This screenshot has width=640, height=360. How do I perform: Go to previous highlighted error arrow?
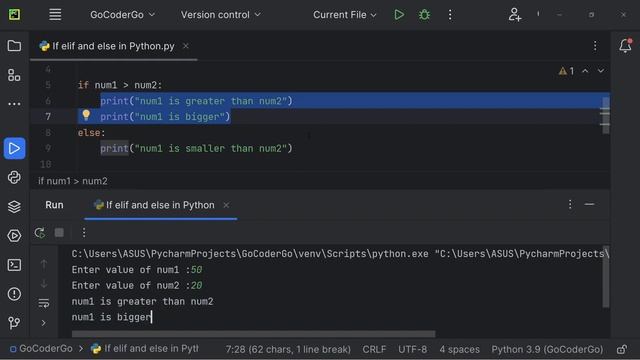pyautogui.click(x=585, y=71)
